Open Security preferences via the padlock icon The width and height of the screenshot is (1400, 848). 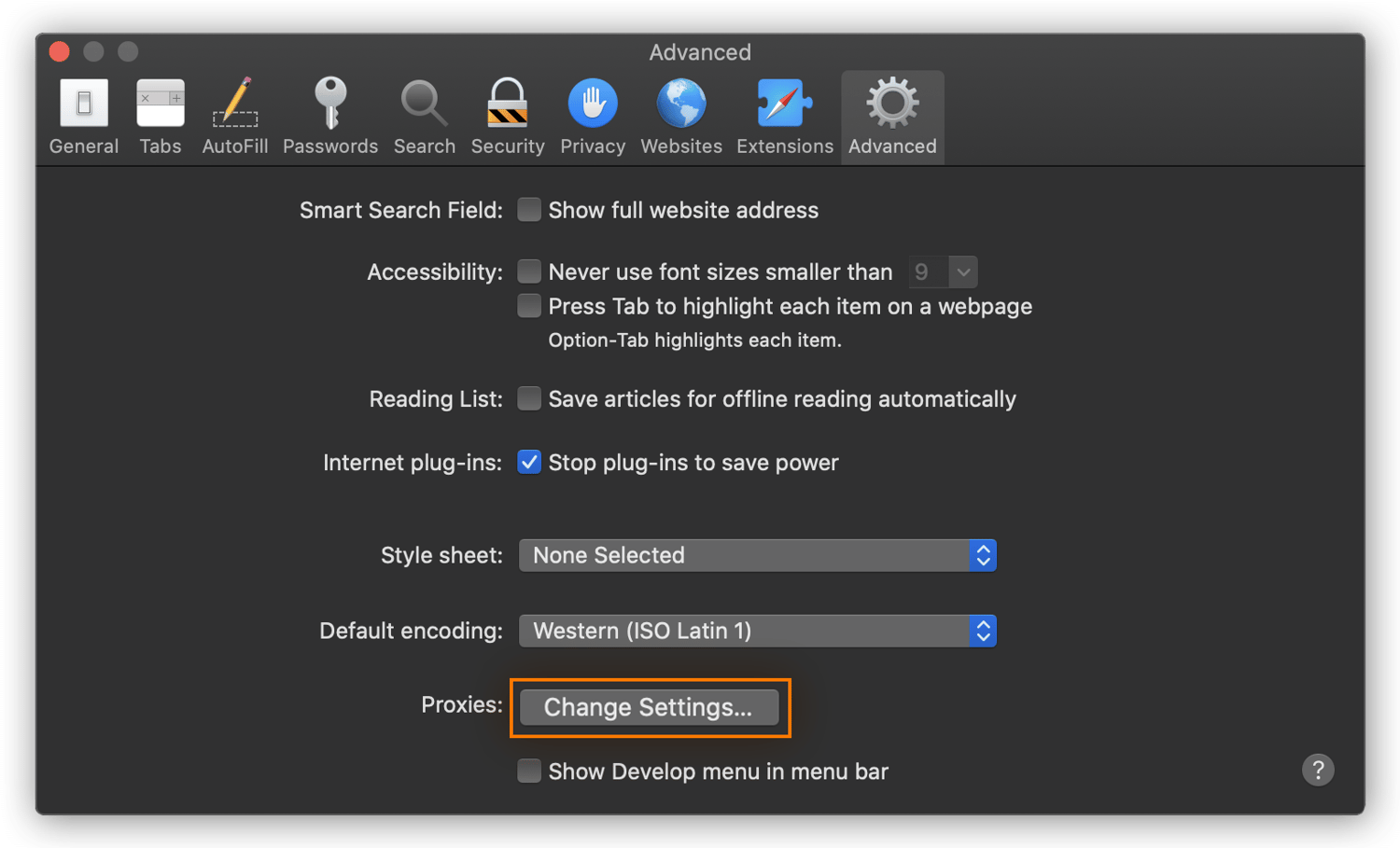tap(507, 112)
